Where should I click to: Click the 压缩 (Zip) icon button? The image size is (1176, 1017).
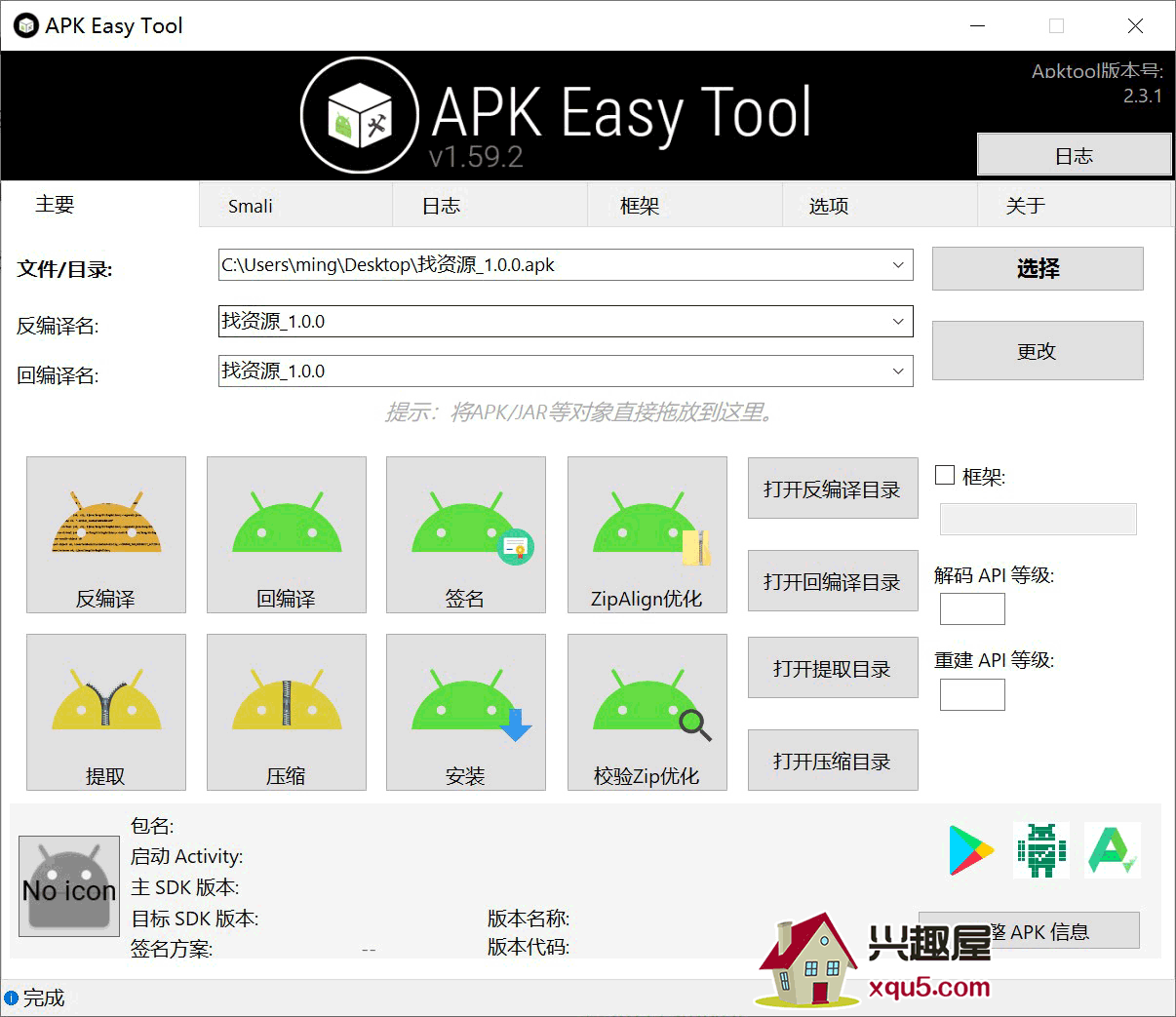(x=287, y=712)
